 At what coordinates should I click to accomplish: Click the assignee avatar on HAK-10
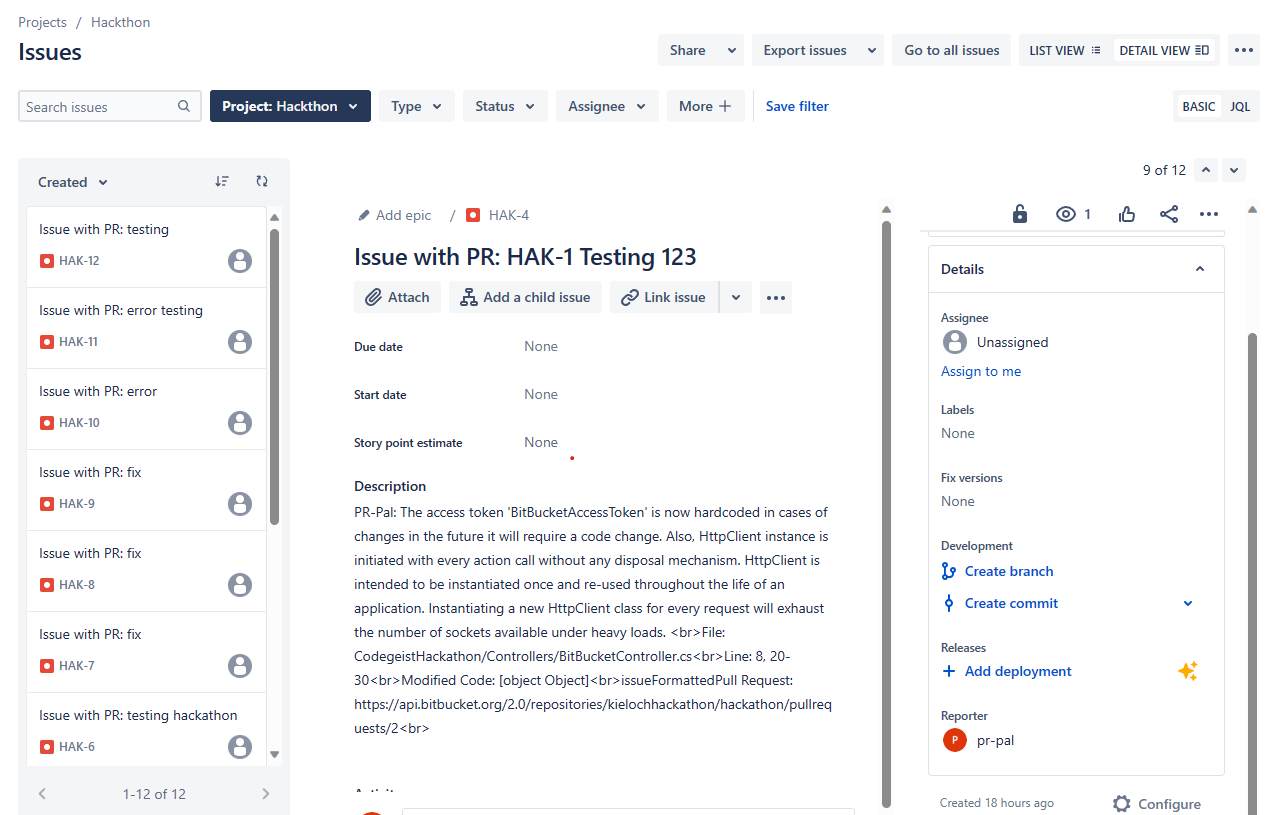(240, 423)
